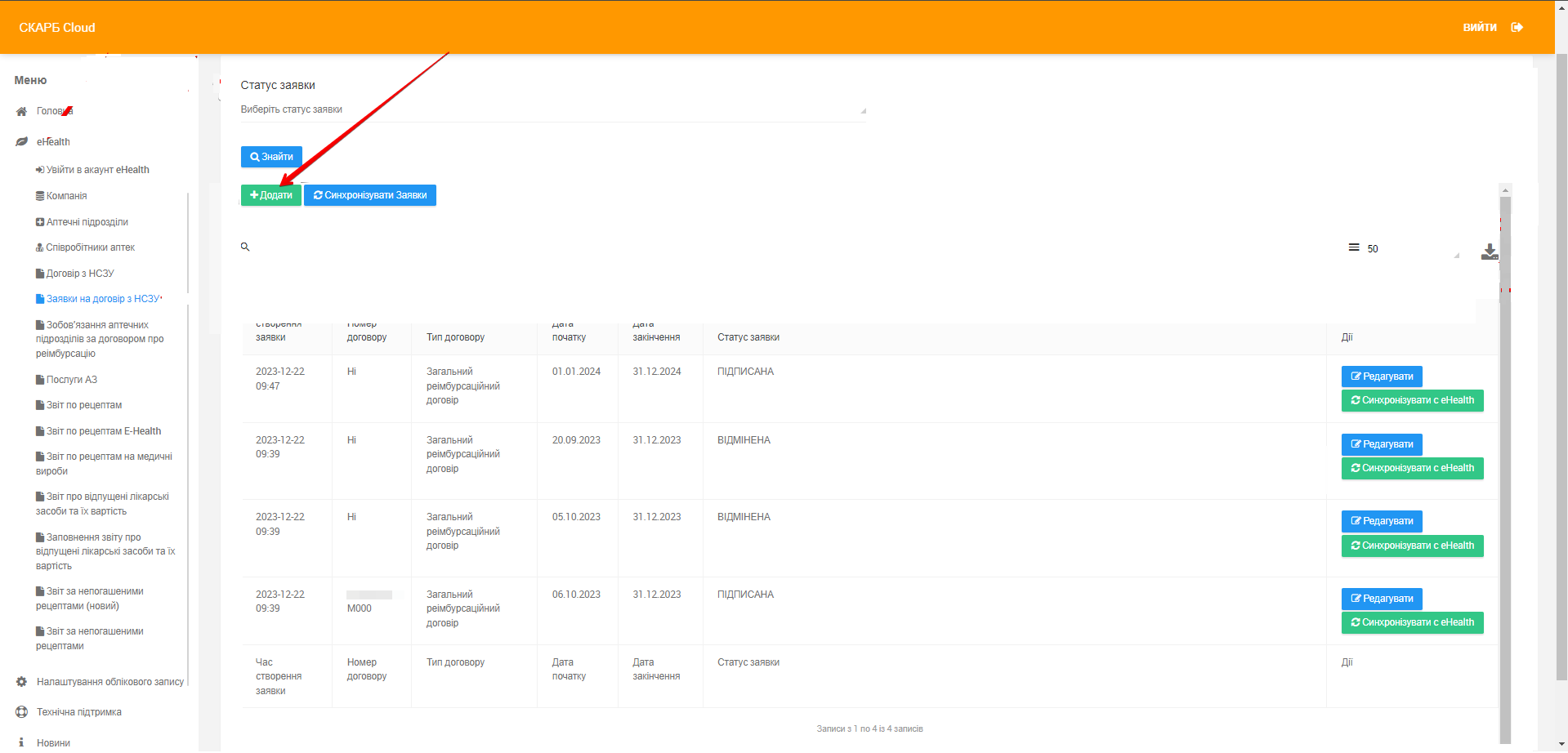
Task: Click the Новини info icon
Action: (x=22, y=742)
